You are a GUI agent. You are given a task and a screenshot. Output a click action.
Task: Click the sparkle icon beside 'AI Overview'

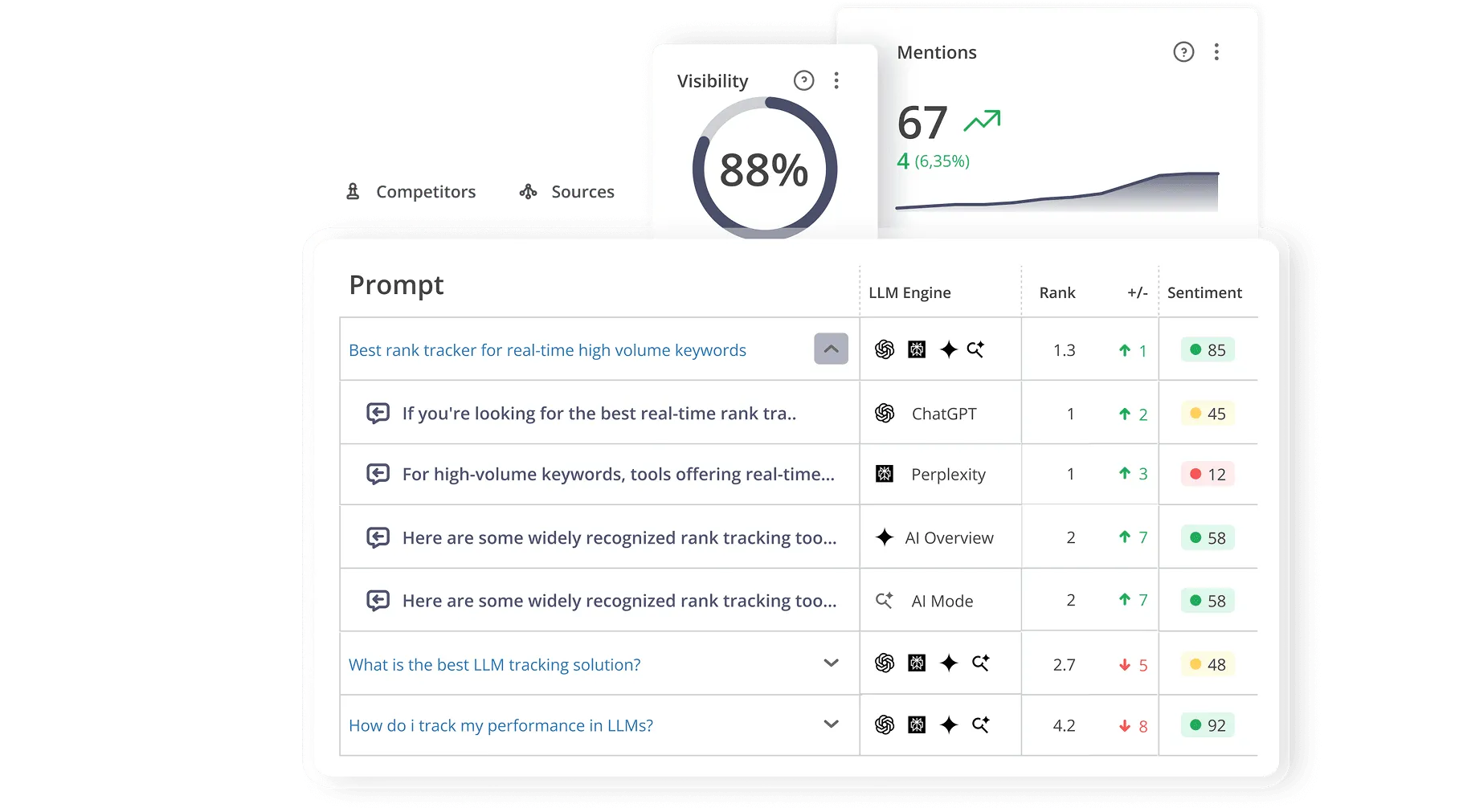(x=885, y=537)
